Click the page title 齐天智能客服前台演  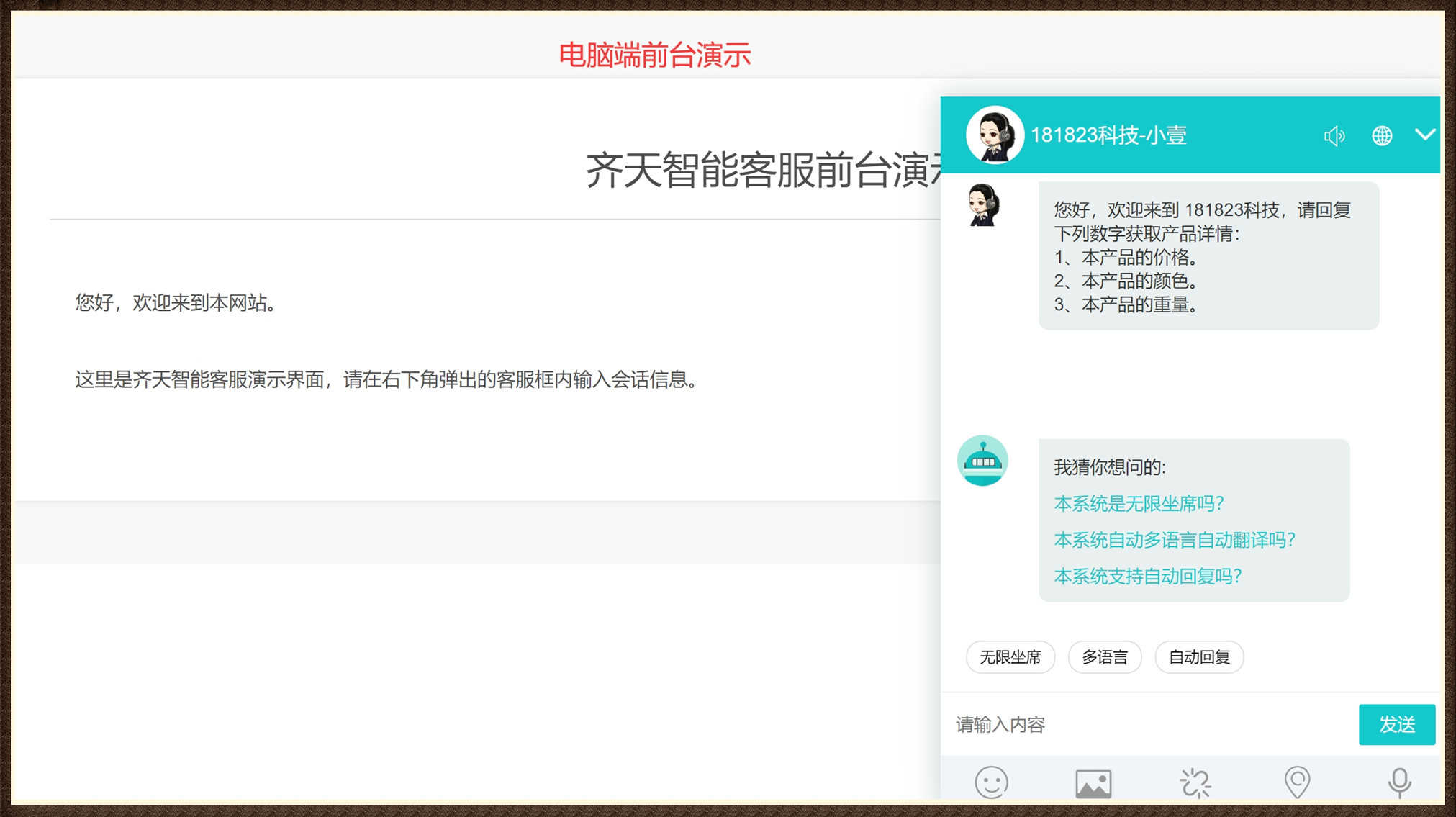click(x=763, y=170)
